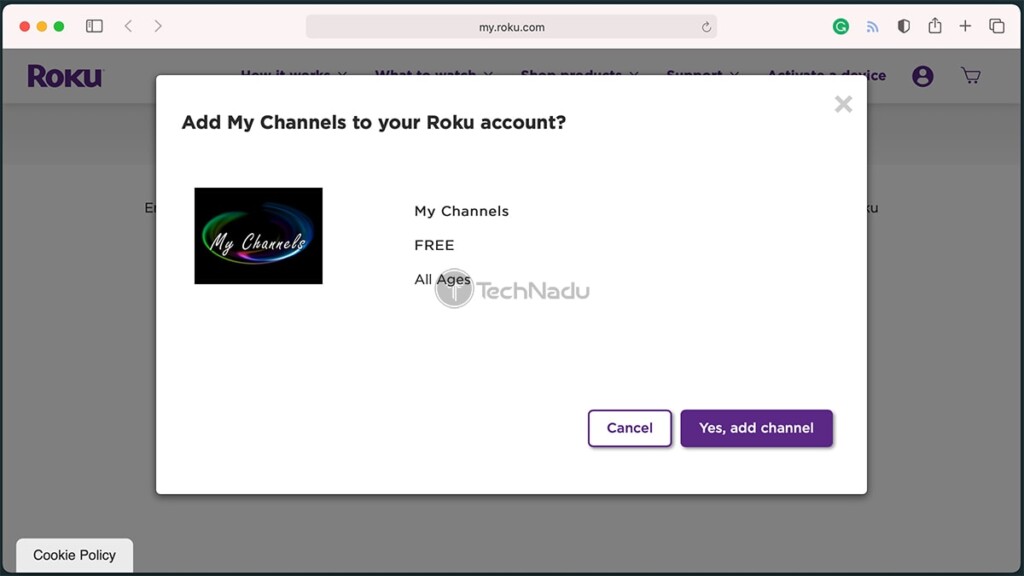Expand the Support menu
This screenshot has height=576, width=1024.
[x=703, y=75]
